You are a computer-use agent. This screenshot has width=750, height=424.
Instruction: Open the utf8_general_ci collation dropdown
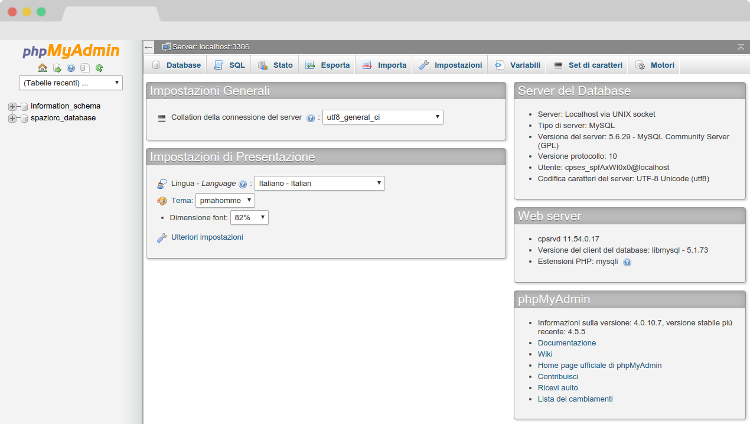tap(383, 117)
